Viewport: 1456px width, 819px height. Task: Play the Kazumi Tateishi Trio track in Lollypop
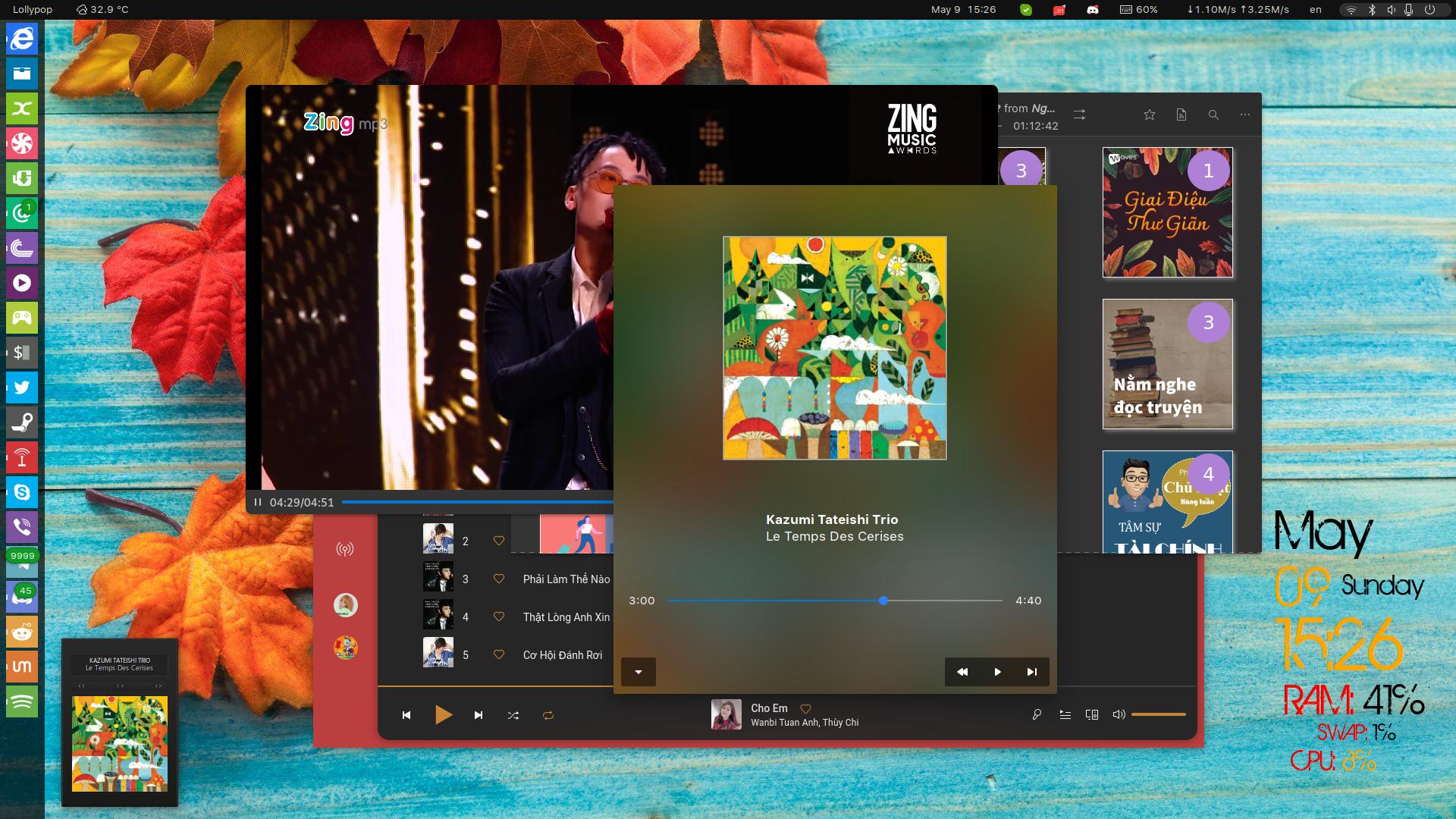click(997, 672)
